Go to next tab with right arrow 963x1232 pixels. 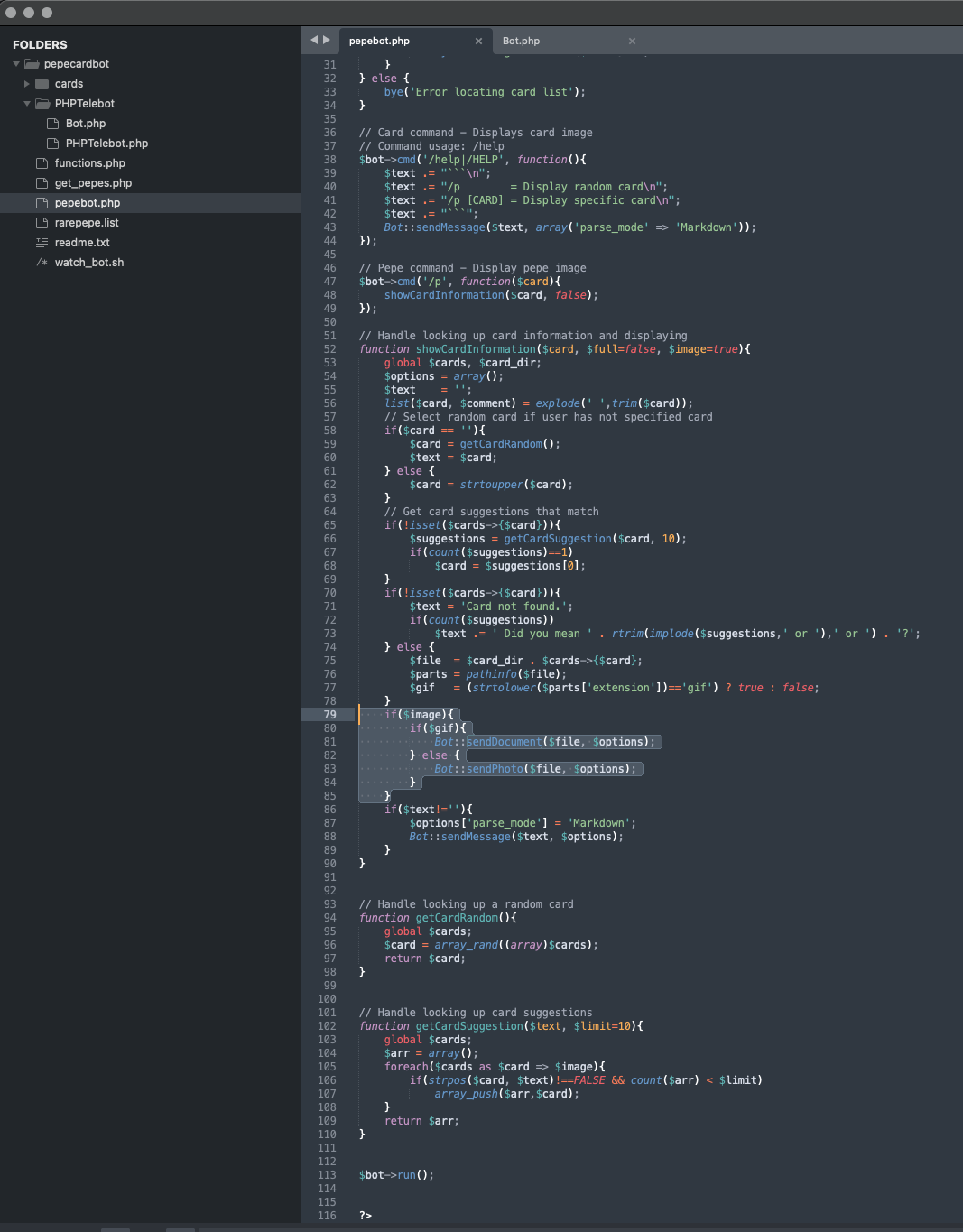click(326, 40)
